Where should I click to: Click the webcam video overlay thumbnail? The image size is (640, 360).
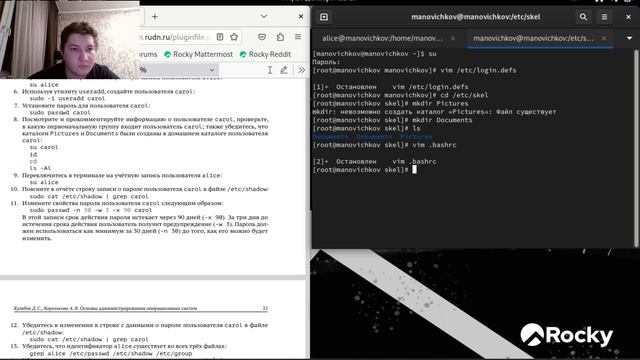point(69,39)
